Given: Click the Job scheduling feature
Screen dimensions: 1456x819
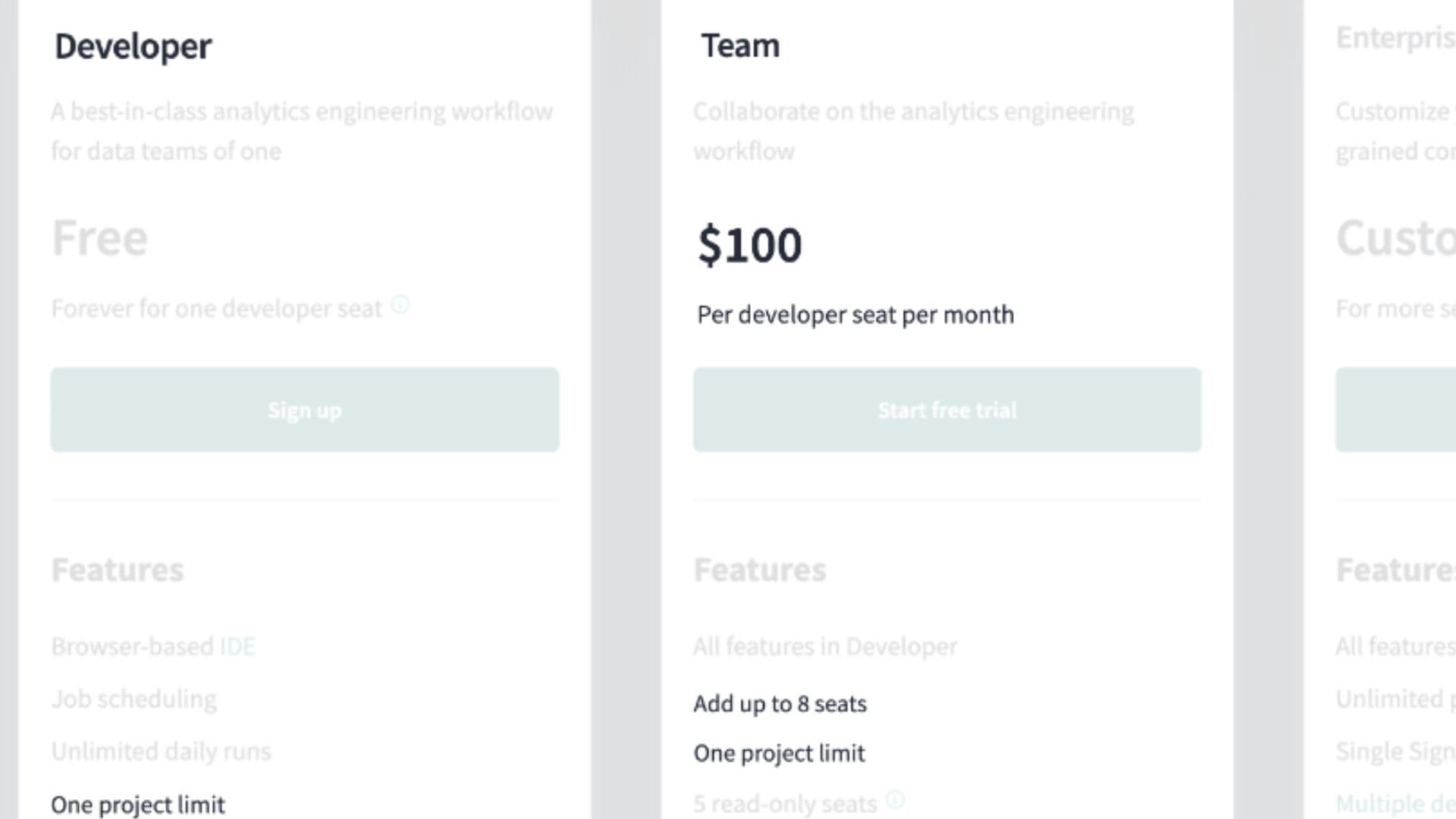Looking at the screenshot, I should pyautogui.click(x=134, y=698).
